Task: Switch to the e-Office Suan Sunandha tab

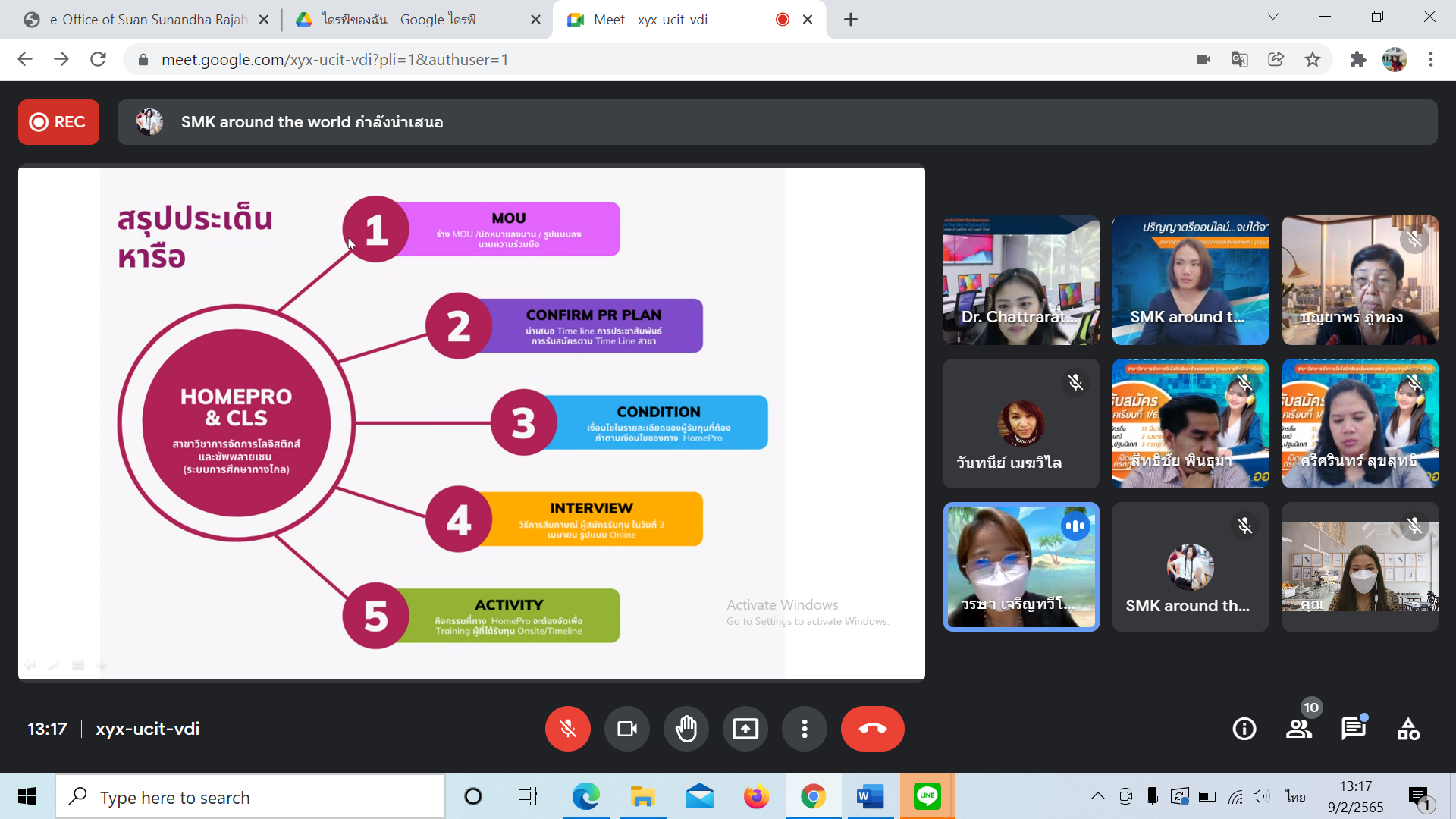Action: tap(148, 20)
